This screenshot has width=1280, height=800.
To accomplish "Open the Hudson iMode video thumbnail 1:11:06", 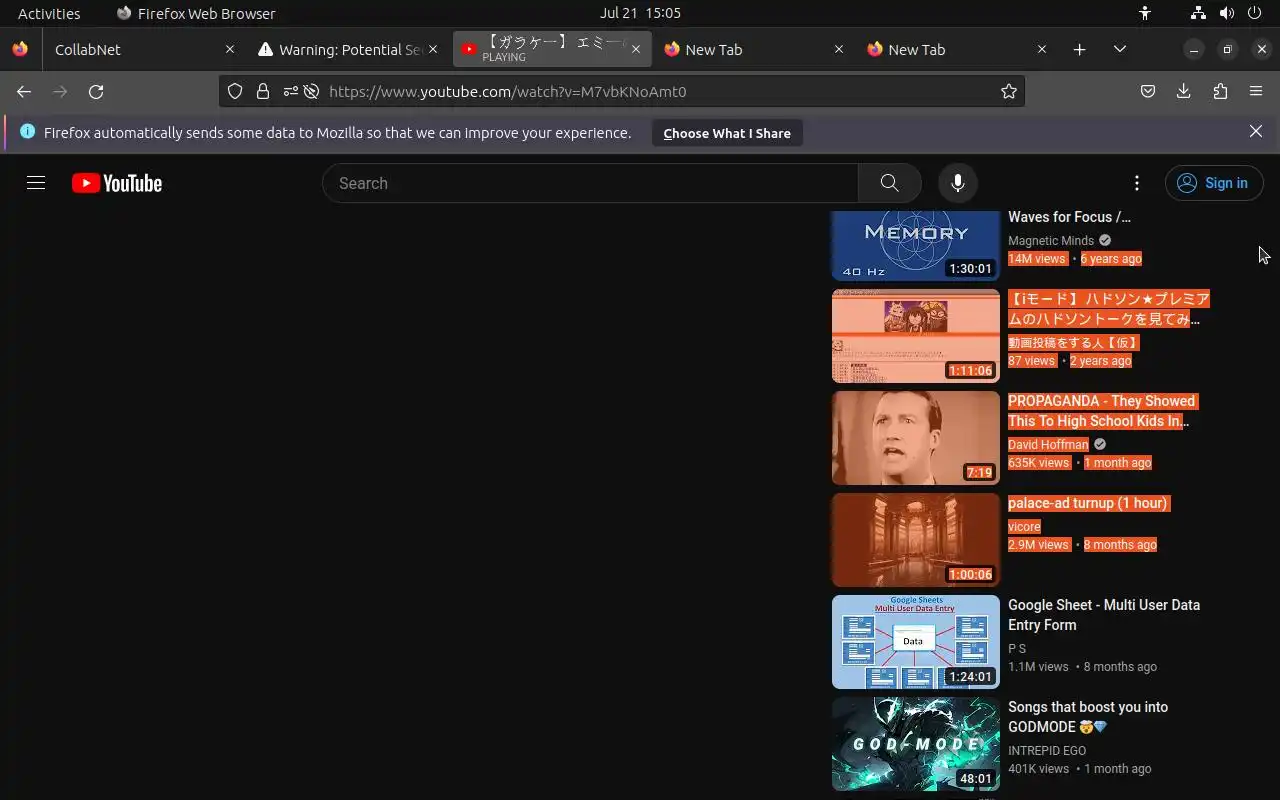I will click(916, 336).
